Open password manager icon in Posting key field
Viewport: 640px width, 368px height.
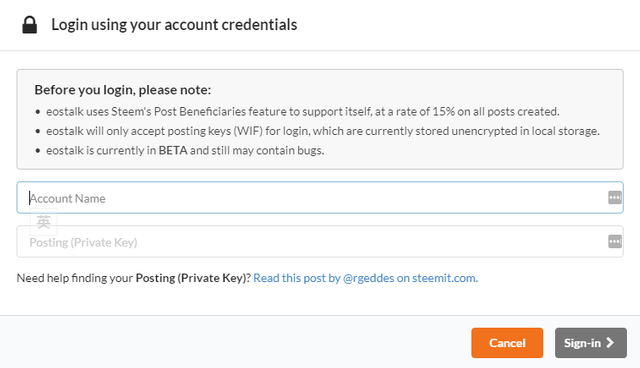pyautogui.click(x=615, y=241)
